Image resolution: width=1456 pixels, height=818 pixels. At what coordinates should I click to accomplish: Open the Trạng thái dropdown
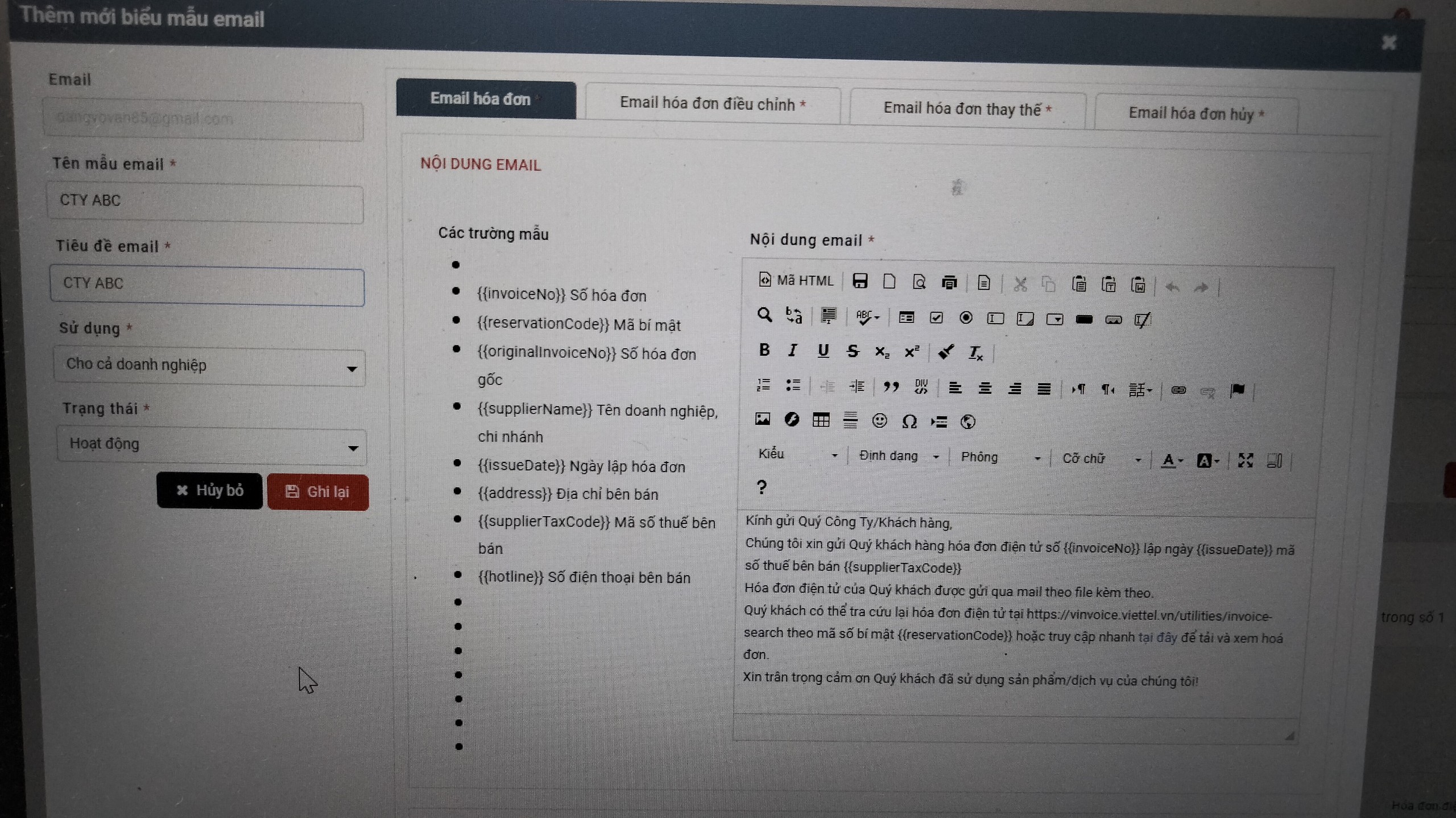click(211, 446)
